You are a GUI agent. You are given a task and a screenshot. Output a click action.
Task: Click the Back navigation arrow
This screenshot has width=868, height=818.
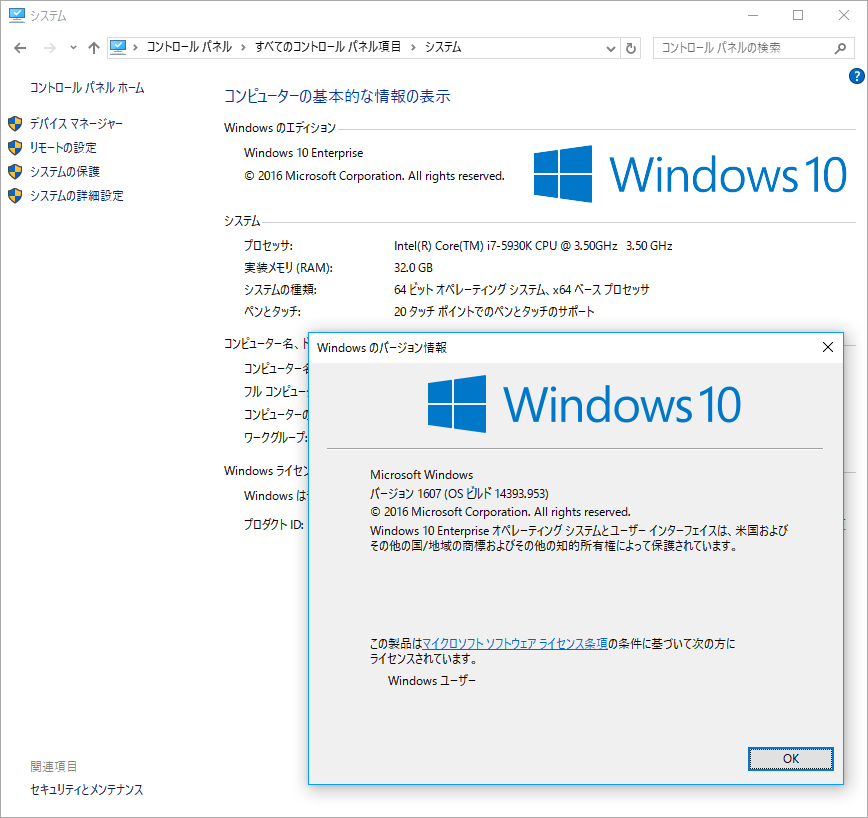click(x=21, y=48)
